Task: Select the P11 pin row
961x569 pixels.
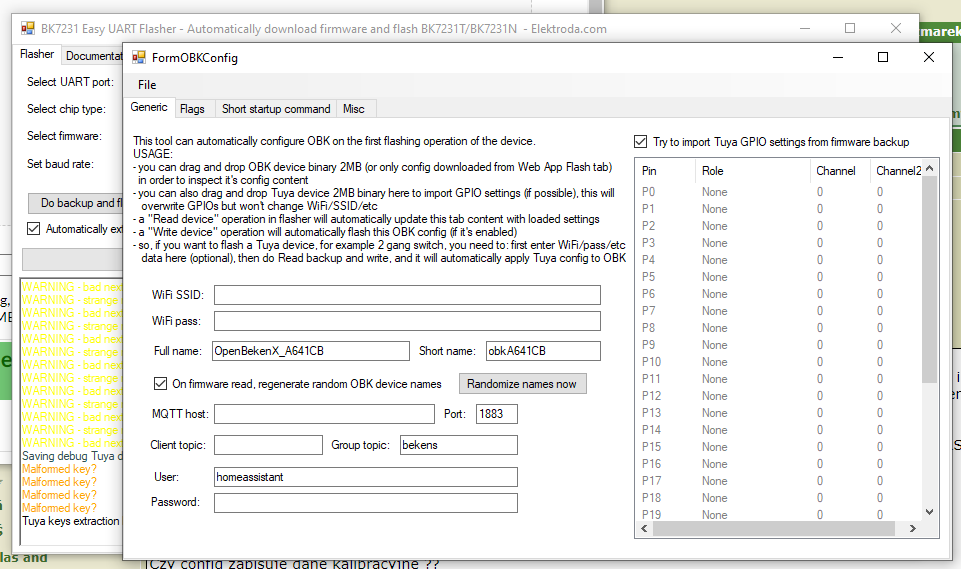Action: [778, 379]
